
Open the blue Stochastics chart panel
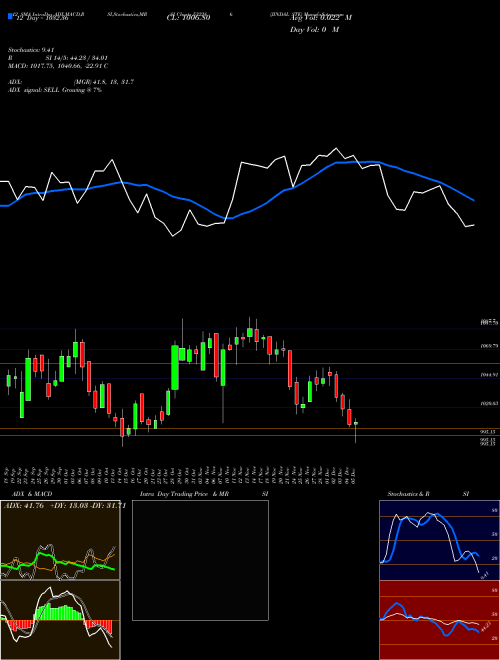(439, 540)
